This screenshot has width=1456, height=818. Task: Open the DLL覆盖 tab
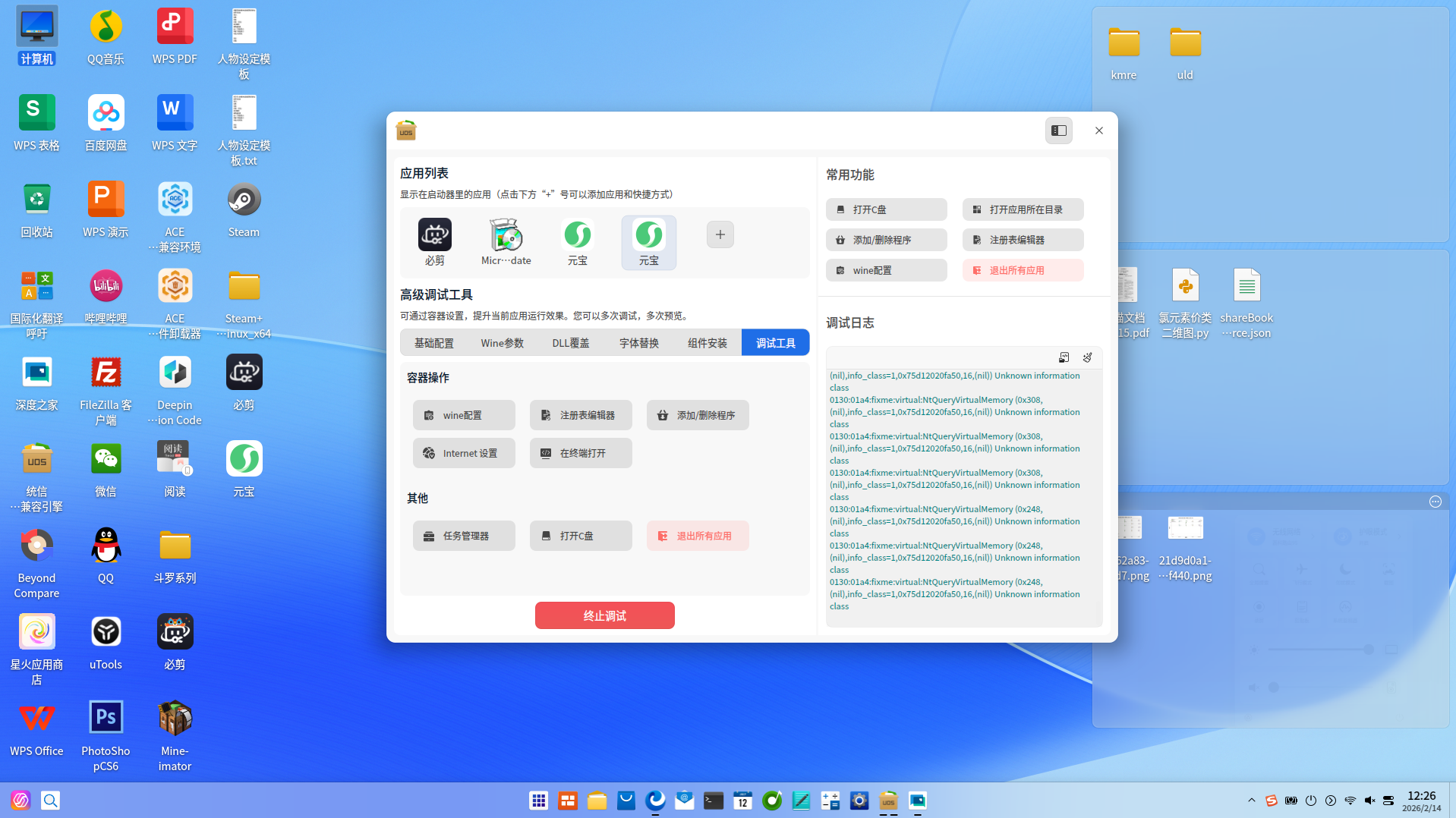click(571, 343)
